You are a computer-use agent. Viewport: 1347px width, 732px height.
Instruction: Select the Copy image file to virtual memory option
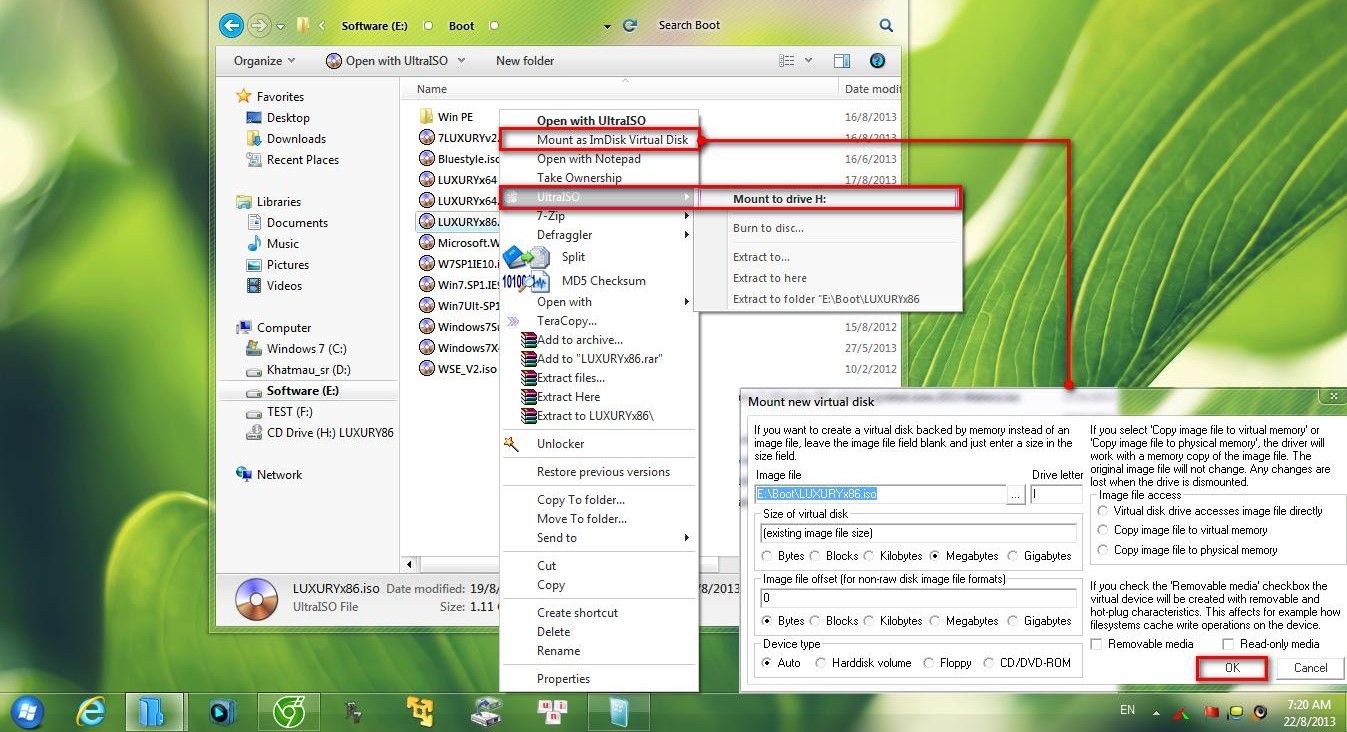coord(1104,530)
